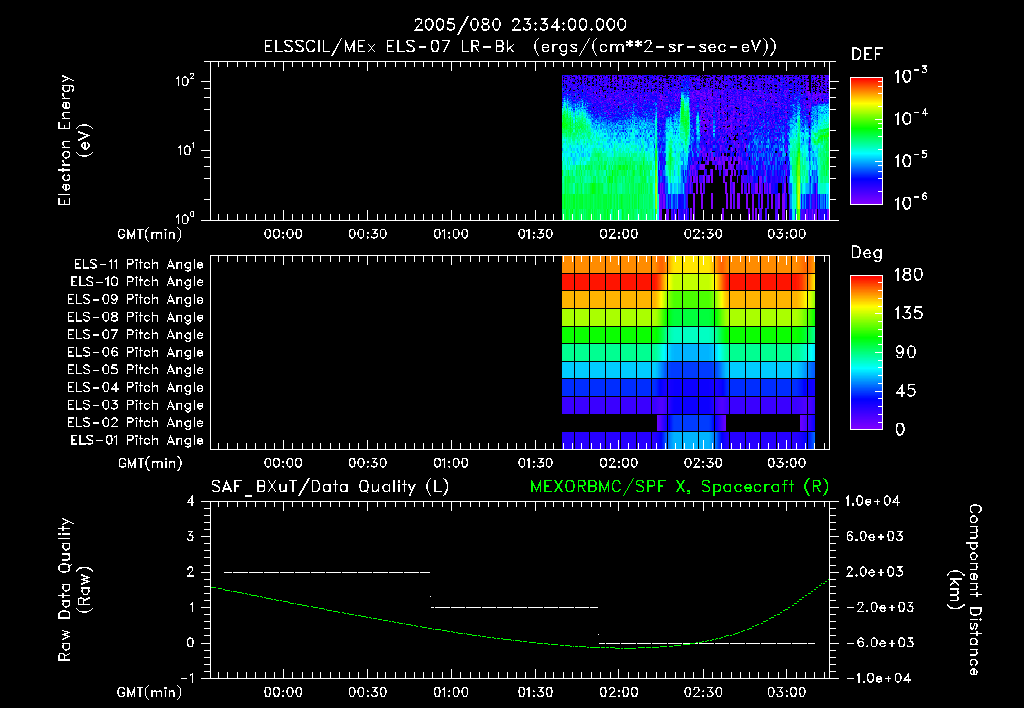This screenshot has width=1024, height=708.
Task: Select the 'ELS-08 Pitch Angle' row label
Action: pos(135,317)
